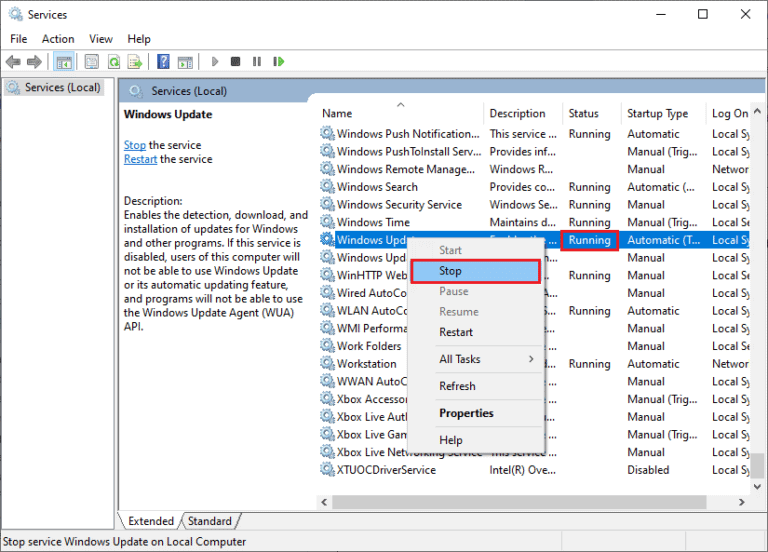
Task: Select the Windows Remote Manage row
Action: pos(535,169)
